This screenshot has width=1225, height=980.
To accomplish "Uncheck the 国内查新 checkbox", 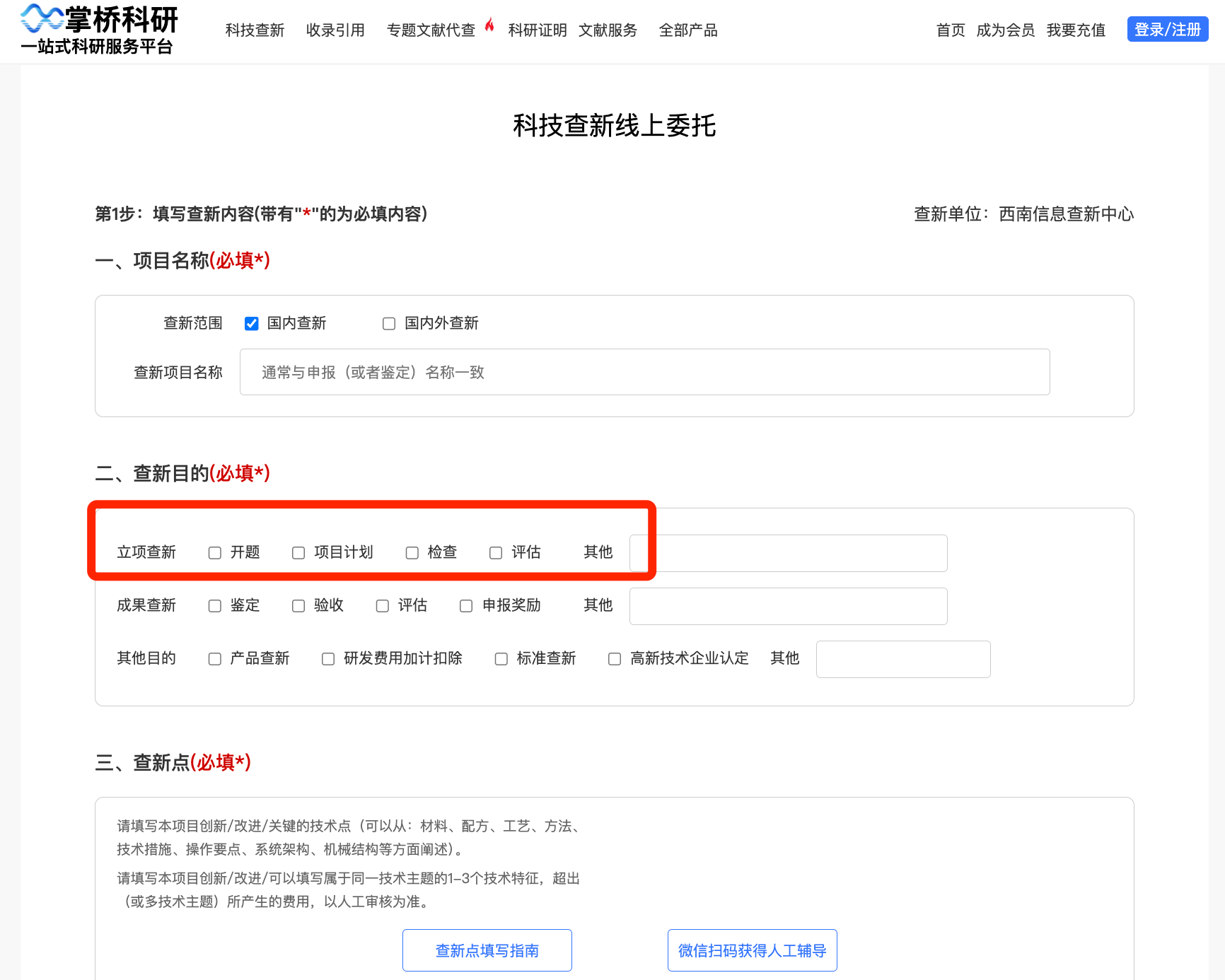I will (x=251, y=324).
